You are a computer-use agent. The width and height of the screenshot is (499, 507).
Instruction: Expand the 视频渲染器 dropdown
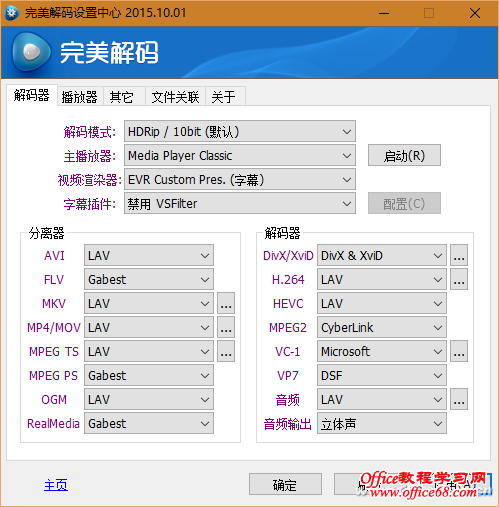(240, 179)
